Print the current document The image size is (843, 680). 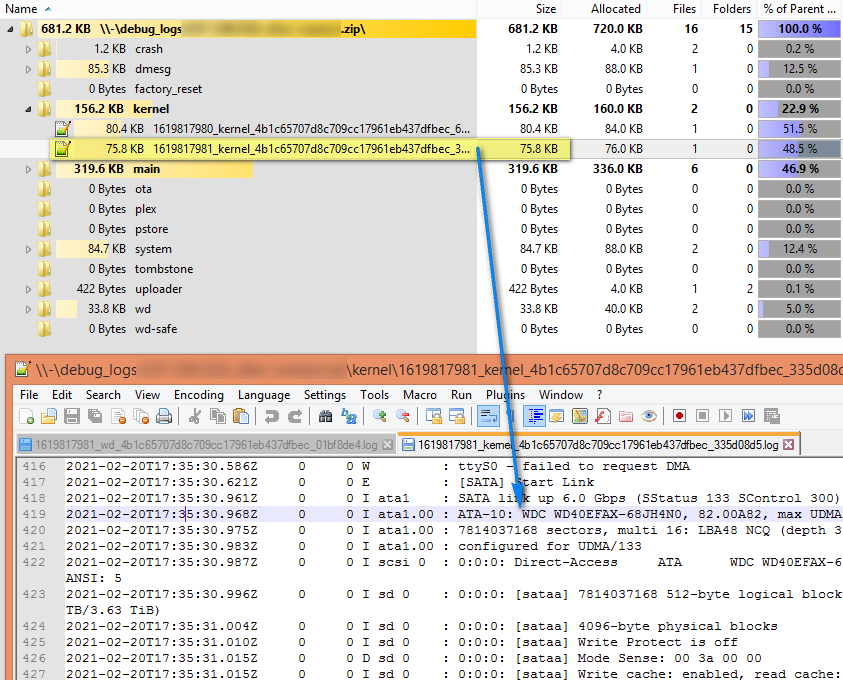pos(164,416)
